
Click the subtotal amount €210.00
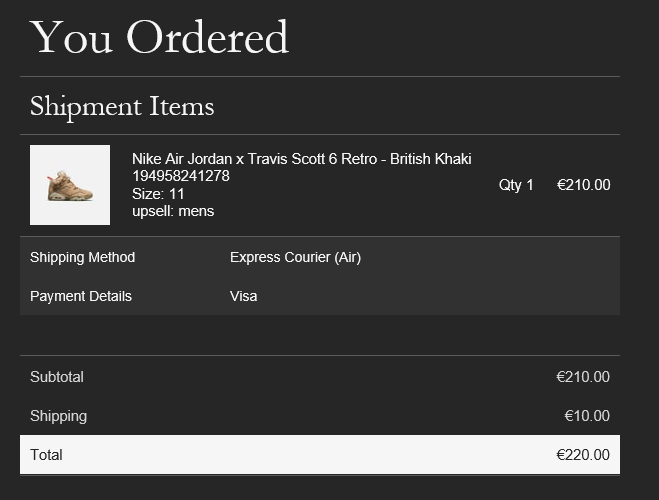click(x=583, y=377)
